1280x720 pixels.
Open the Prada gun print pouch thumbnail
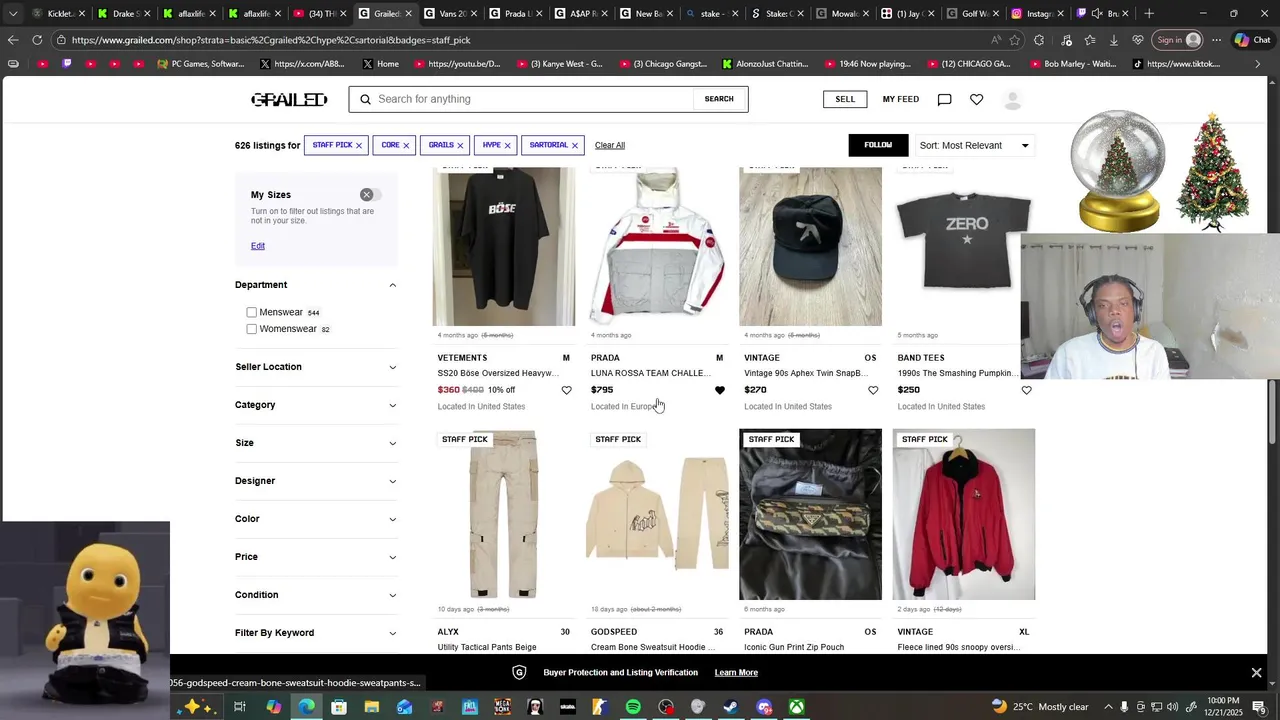[x=810, y=515]
